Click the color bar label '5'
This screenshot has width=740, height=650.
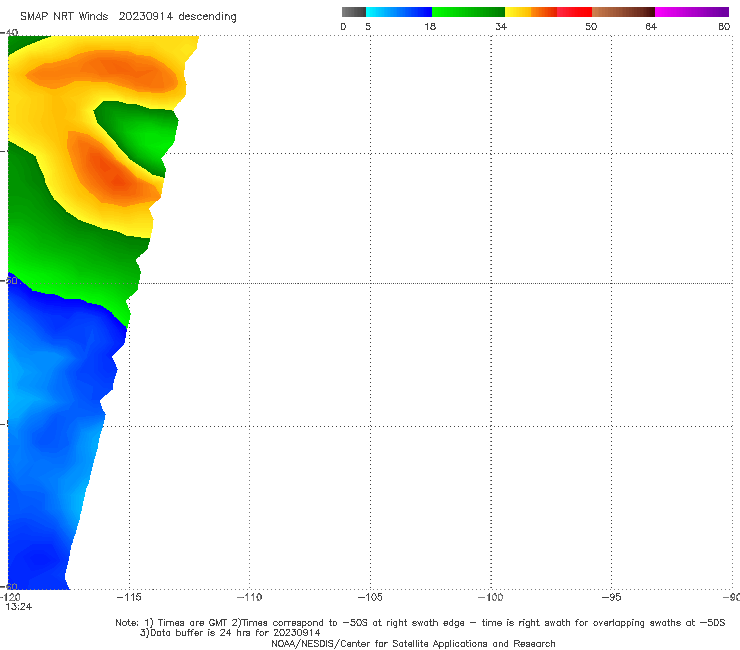click(x=368, y=26)
